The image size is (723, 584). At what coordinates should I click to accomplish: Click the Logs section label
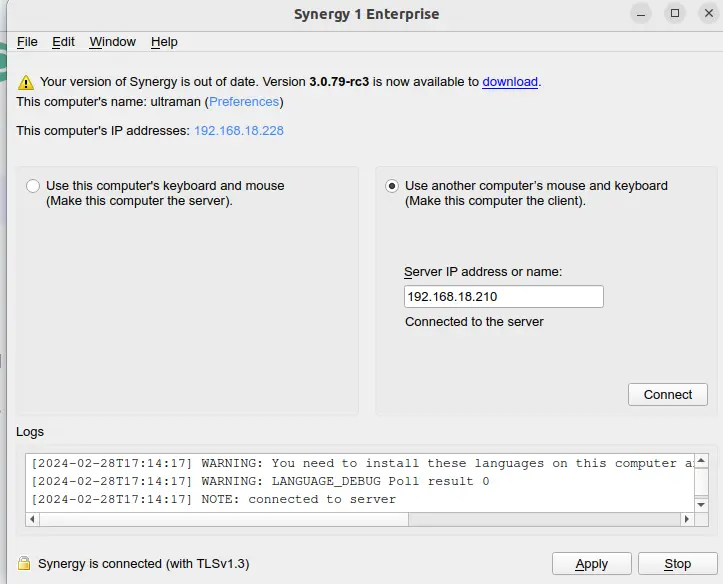click(x=30, y=432)
